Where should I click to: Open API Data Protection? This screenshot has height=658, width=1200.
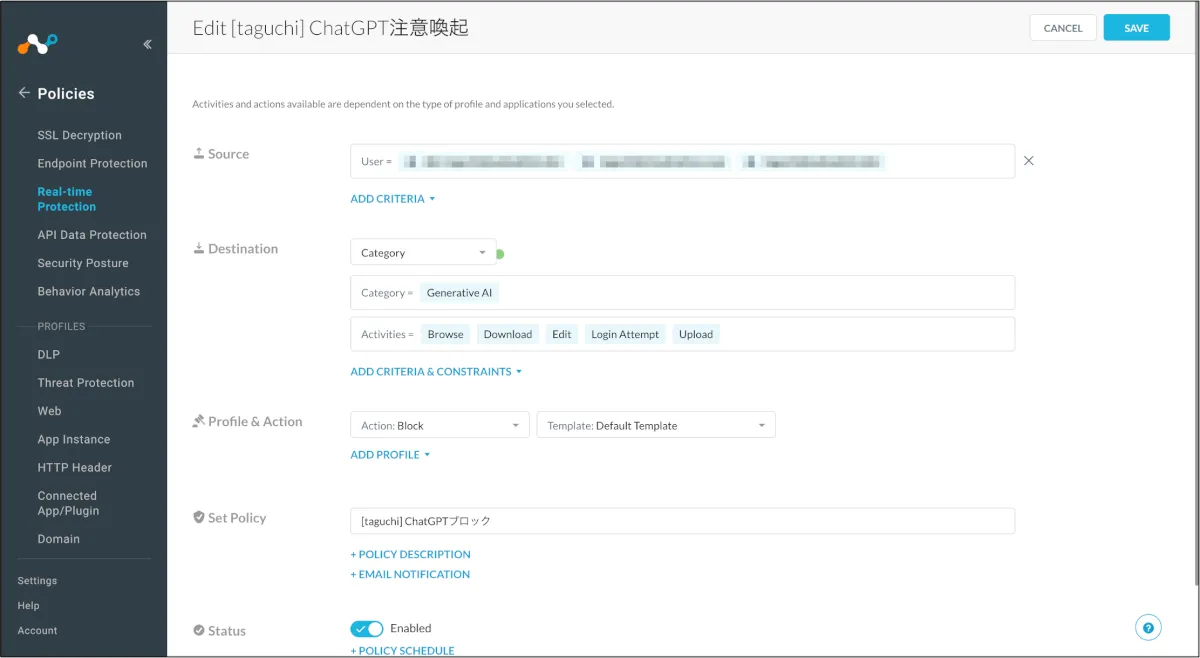coord(92,235)
